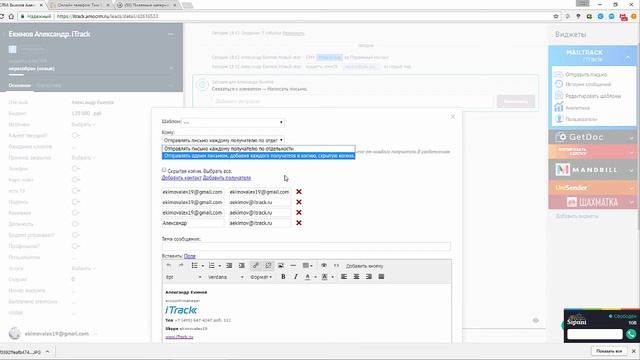Viewport: 640px width, 360px height.
Task: Bookmark this page with the star icon
Action: (556, 16)
